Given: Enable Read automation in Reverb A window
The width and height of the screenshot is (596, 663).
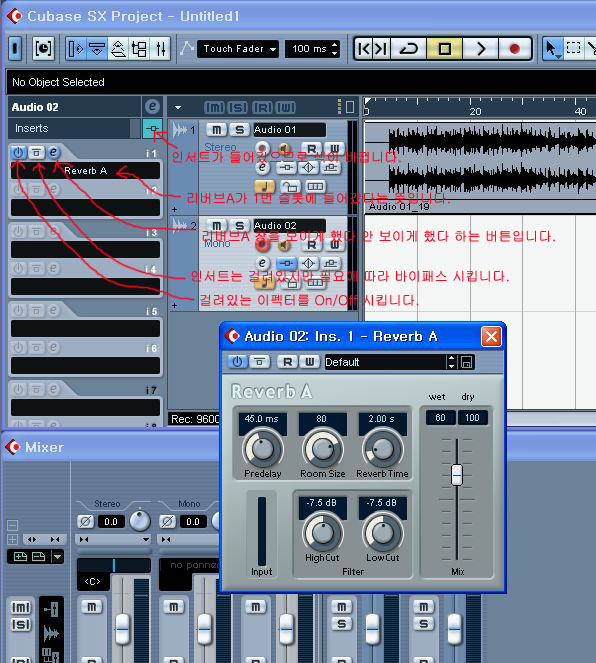Looking at the screenshot, I should (x=287, y=362).
